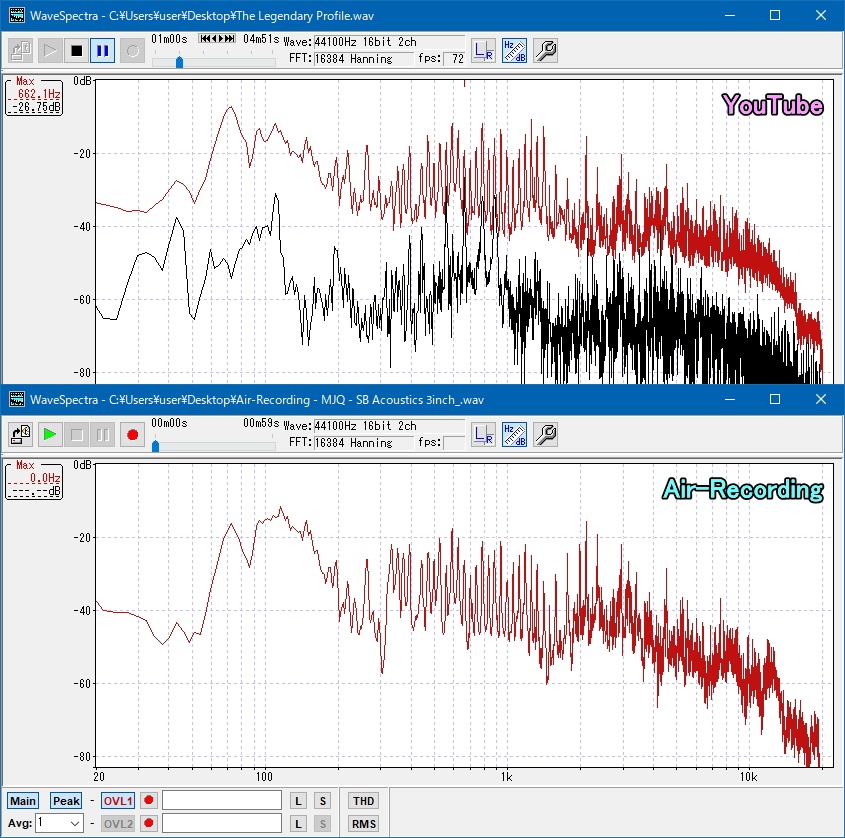Click the S button in the OVL2 row
Screen dimensions: 845x838
tap(323, 824)
